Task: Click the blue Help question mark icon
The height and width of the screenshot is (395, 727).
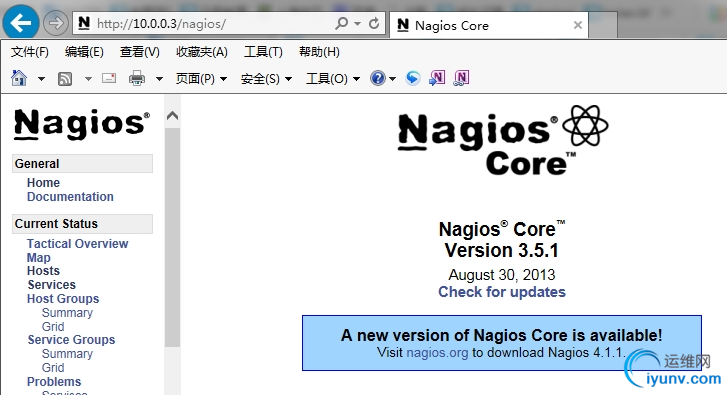Action: (x=377, y=78)
